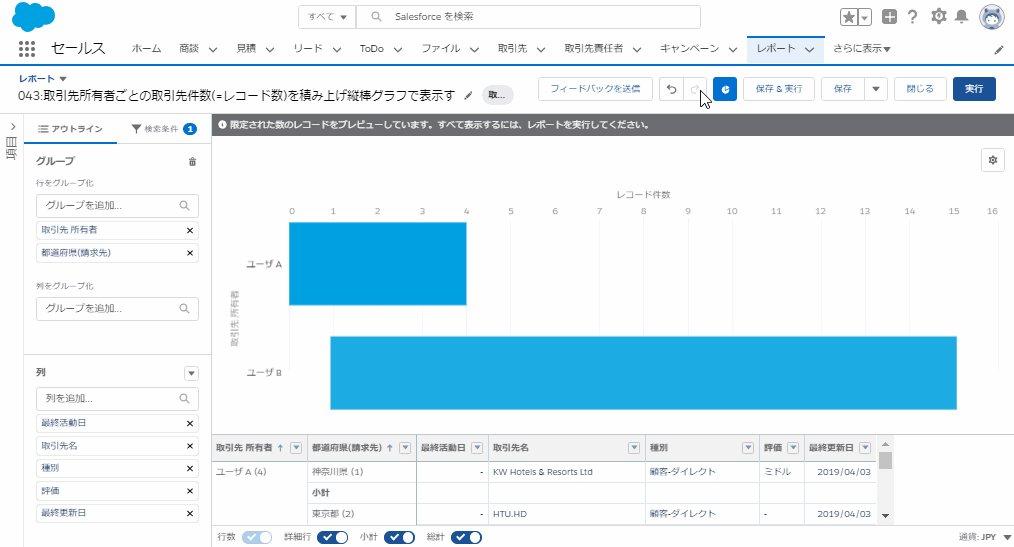Remove 都道府県(請求先) row grouping
This screenshot has width=1014, height=547.
click(x=189, y=253)
